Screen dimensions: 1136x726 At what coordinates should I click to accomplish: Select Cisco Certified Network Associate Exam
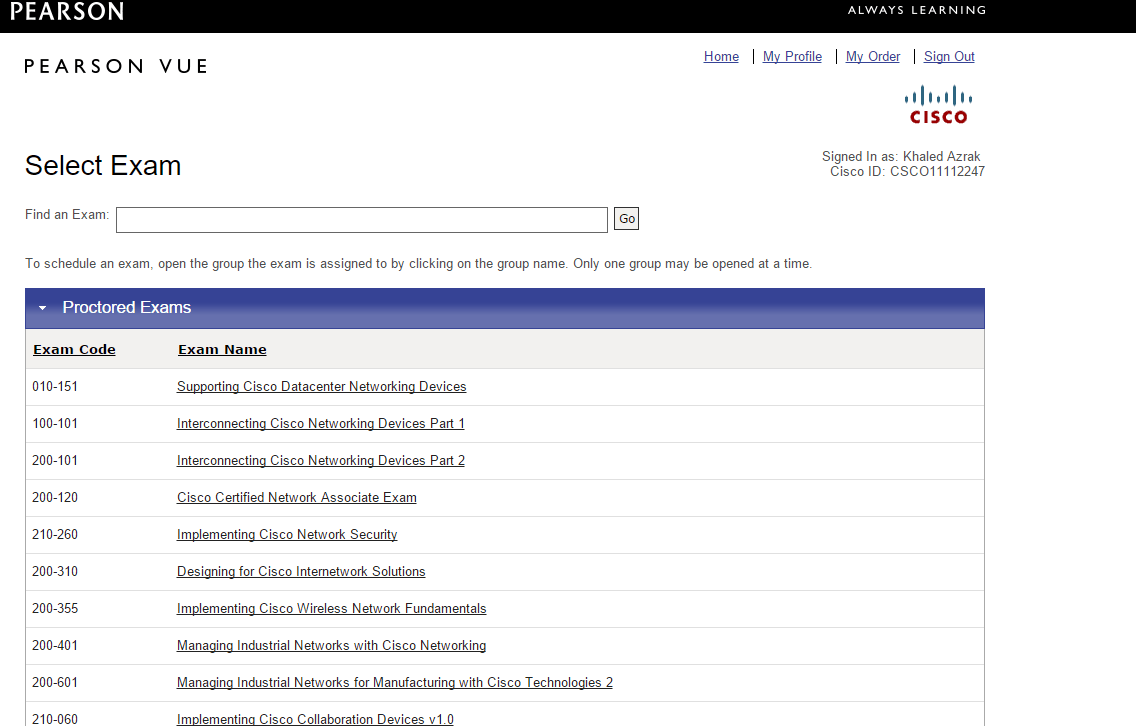point(296,498)
